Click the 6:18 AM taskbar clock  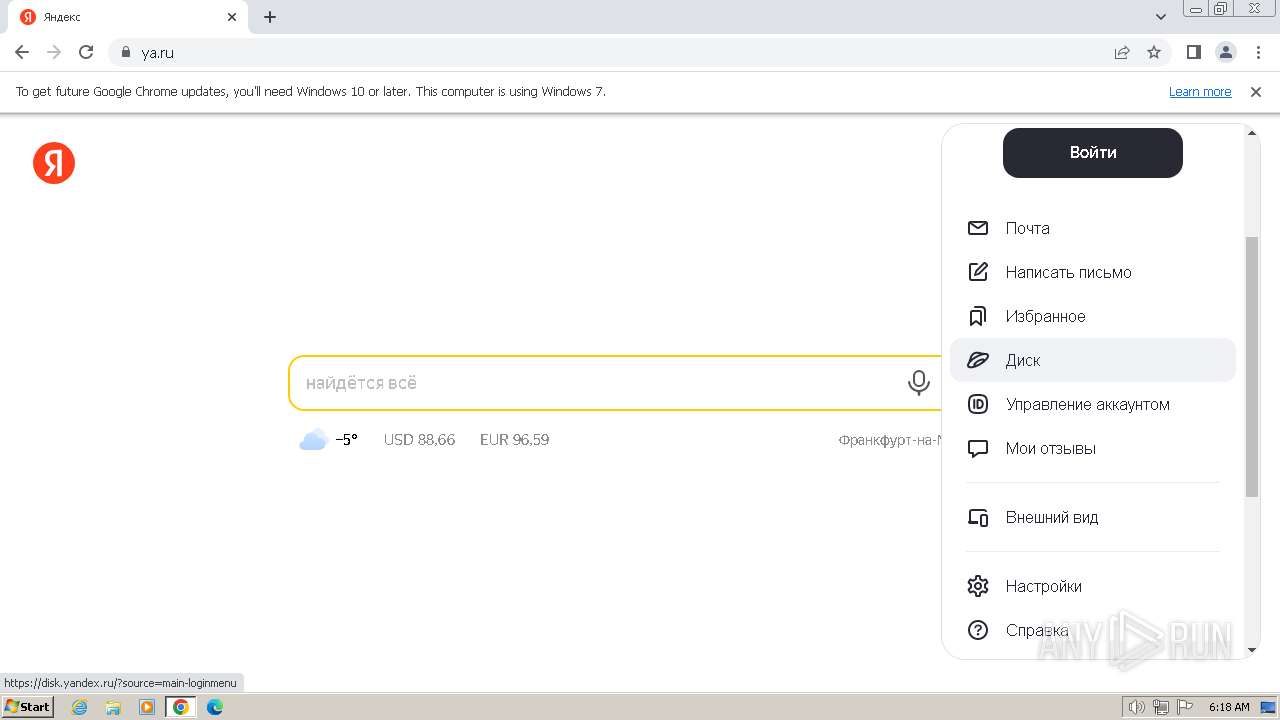coord(1229,707)
